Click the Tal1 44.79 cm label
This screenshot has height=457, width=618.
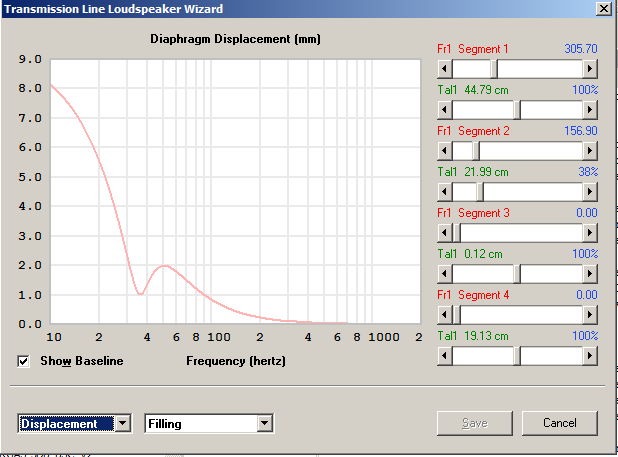click(473, 90)
